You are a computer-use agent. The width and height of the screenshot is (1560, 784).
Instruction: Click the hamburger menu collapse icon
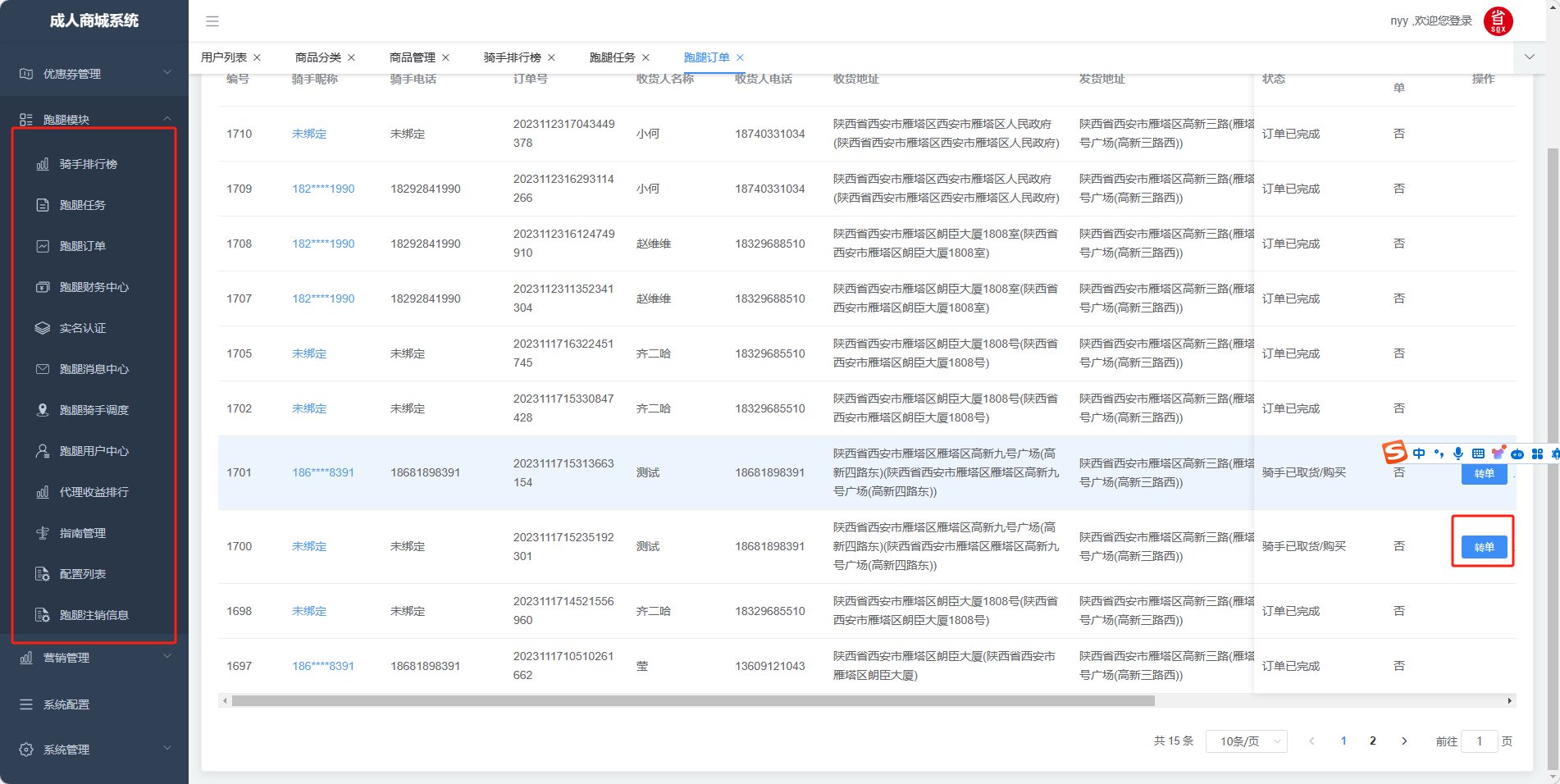212,21
